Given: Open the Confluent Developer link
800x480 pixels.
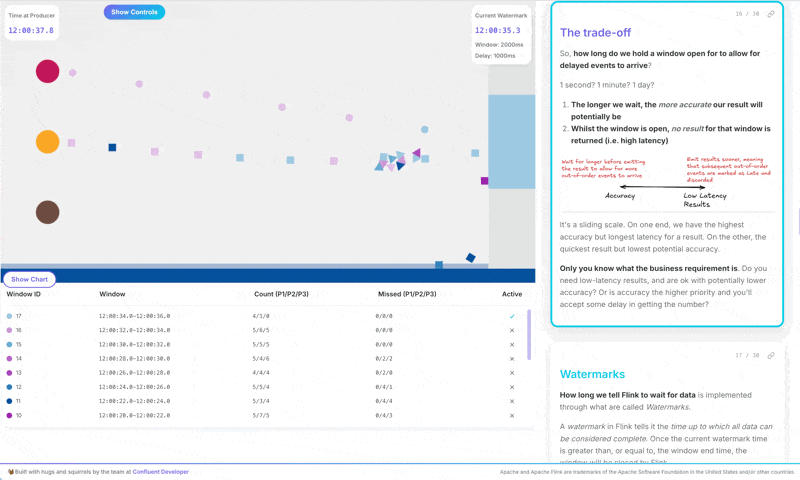Looking at the screenshot, I should click(160, 472).
